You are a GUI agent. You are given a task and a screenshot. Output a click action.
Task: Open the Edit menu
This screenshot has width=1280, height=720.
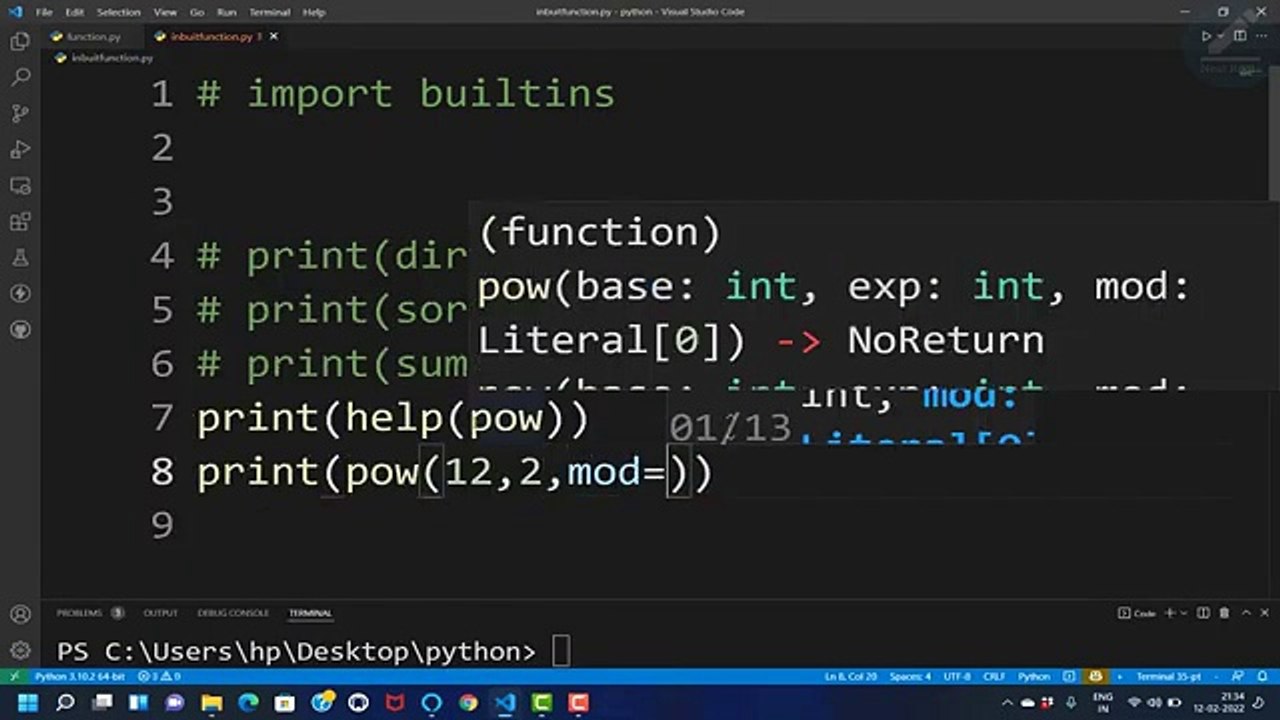click(x=74, y=12)
